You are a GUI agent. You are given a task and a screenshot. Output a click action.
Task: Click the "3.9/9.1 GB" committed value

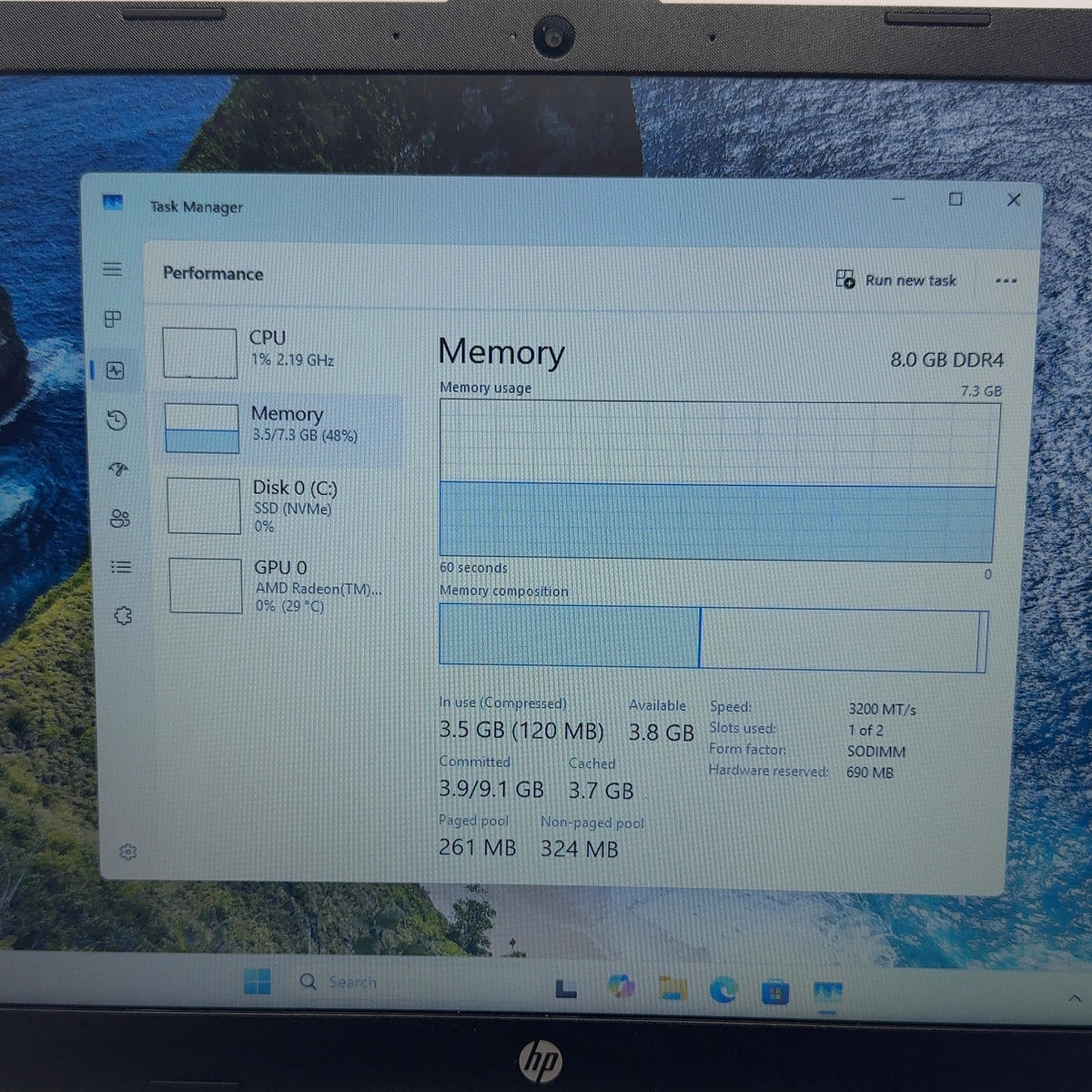click(x=491, y=789)
